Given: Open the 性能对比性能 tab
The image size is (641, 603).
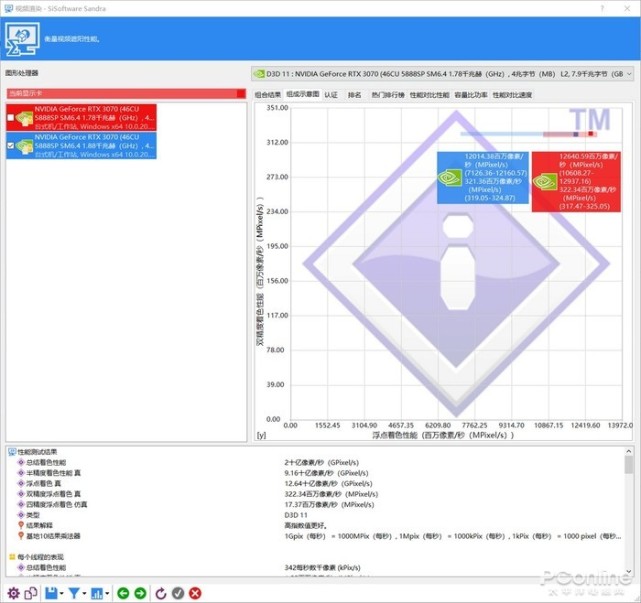Looking at the screenshot, I should coord(429,95).
